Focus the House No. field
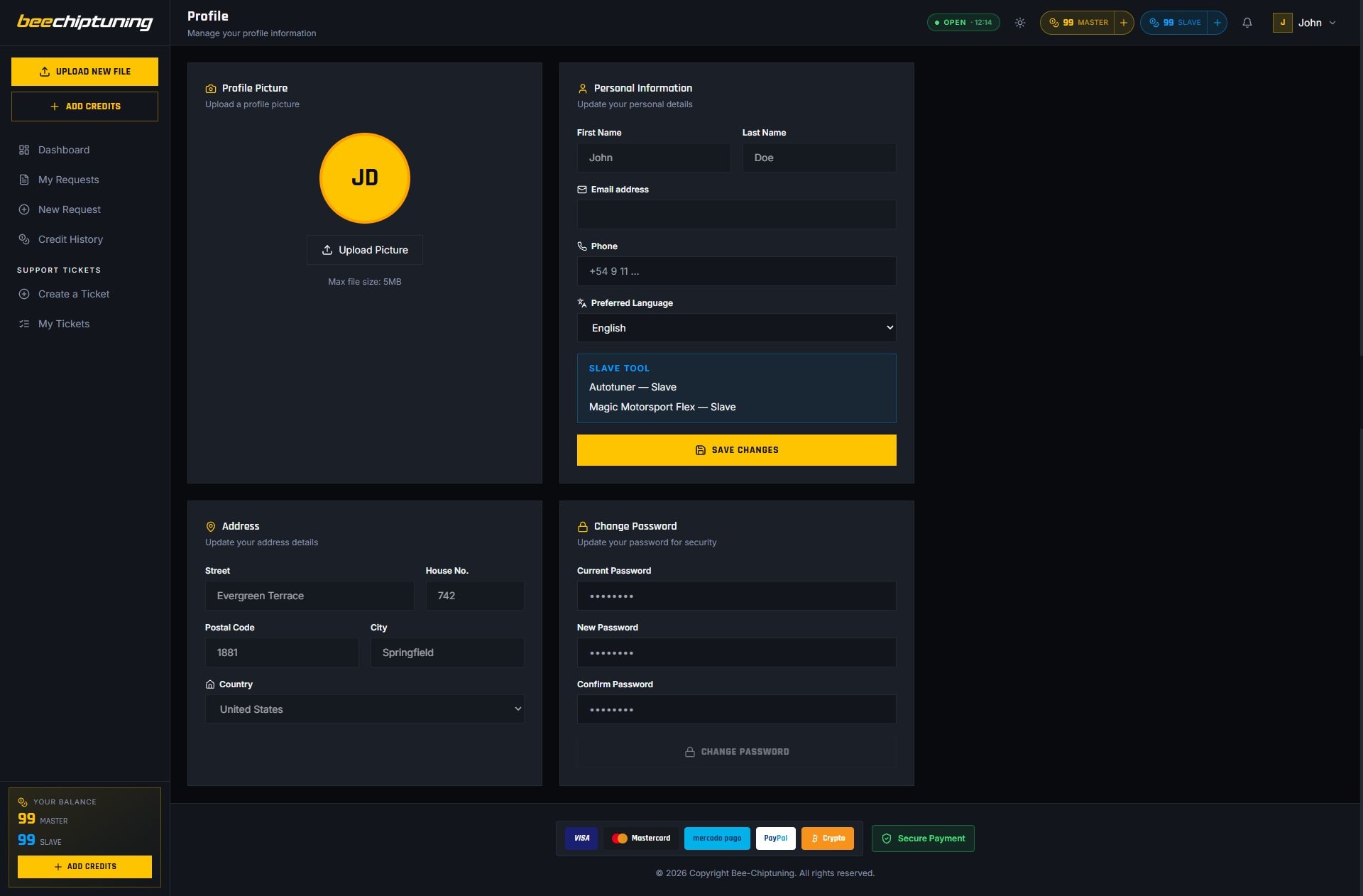 pos(476,596)
